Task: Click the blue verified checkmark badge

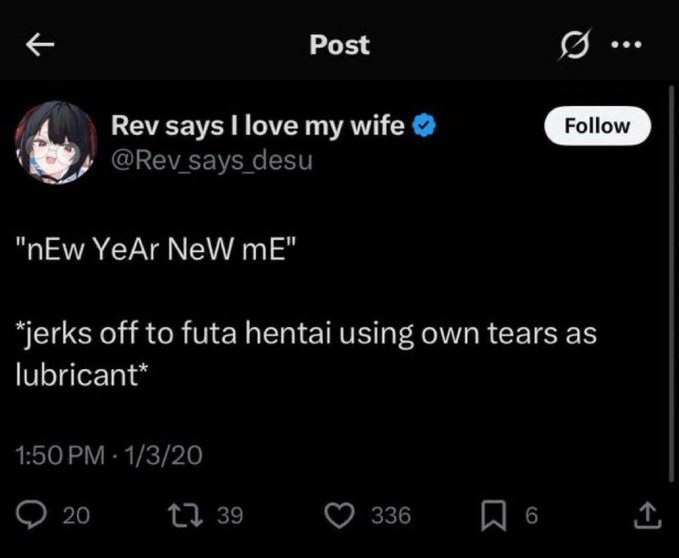Action: (424, 126)
